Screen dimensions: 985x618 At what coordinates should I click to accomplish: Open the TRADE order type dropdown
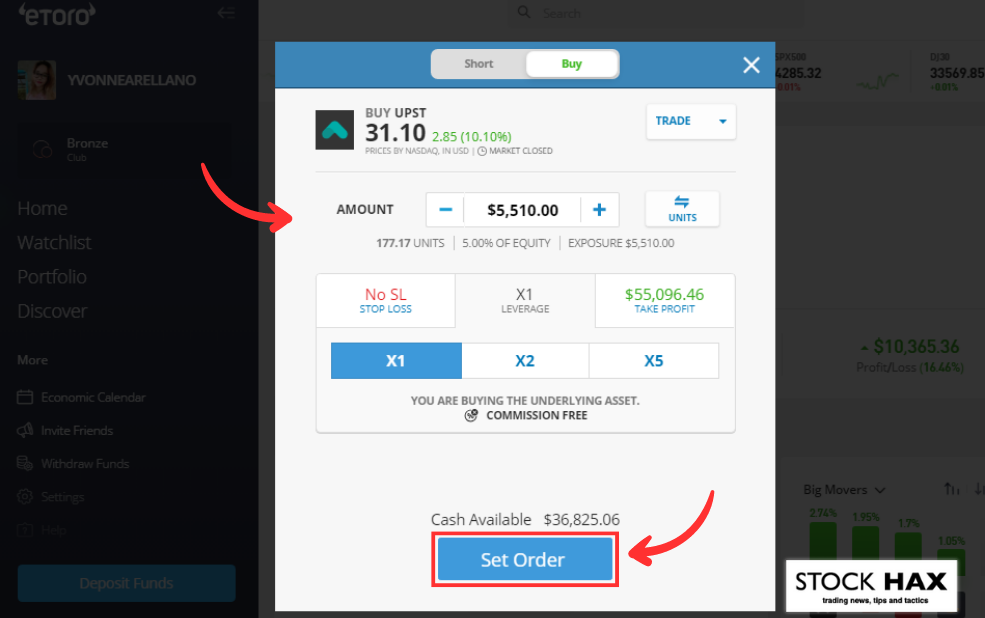(691, 121)
